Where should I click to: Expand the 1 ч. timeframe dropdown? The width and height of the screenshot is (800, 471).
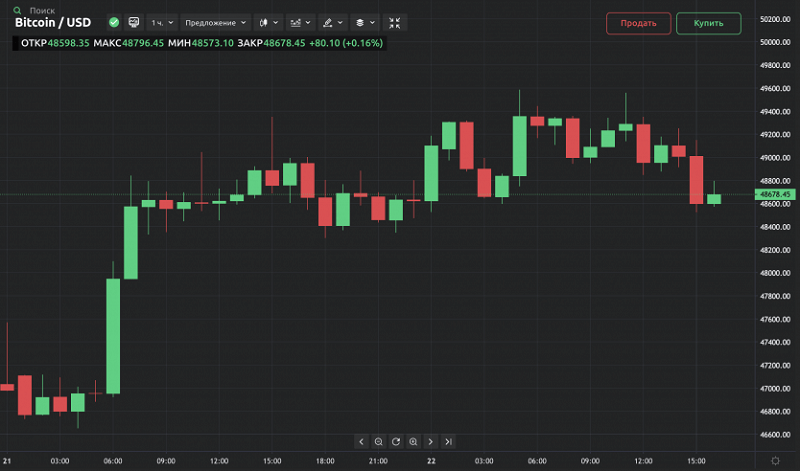(x=161, y=21)
